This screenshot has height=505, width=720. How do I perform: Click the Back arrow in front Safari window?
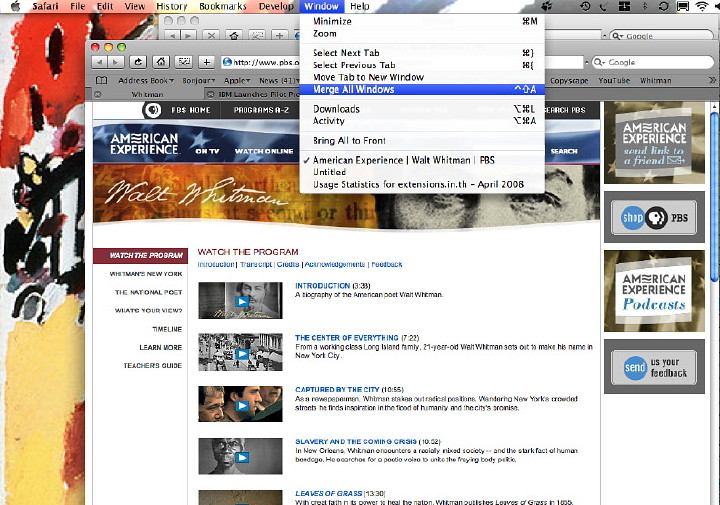(100, 62)
